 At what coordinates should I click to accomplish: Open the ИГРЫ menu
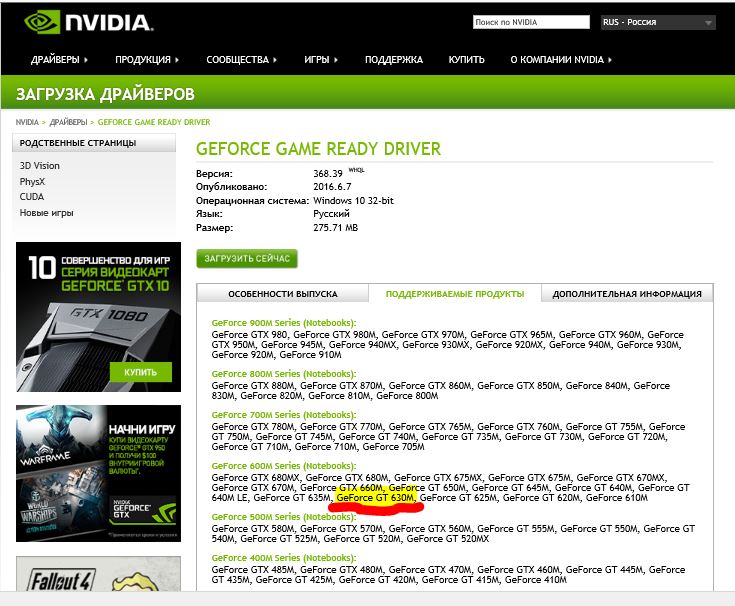point(321,60)
